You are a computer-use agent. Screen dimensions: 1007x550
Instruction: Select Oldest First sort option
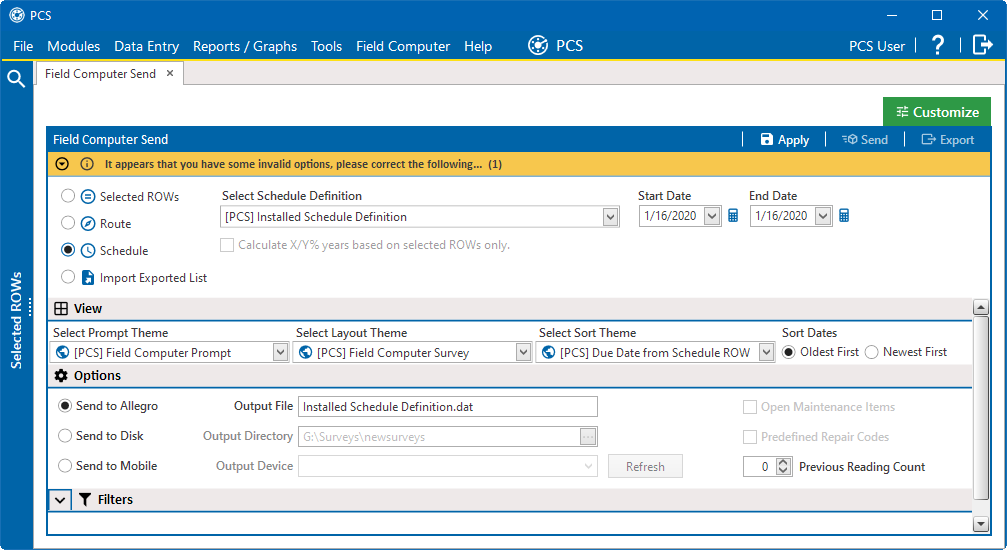point(789,352)
